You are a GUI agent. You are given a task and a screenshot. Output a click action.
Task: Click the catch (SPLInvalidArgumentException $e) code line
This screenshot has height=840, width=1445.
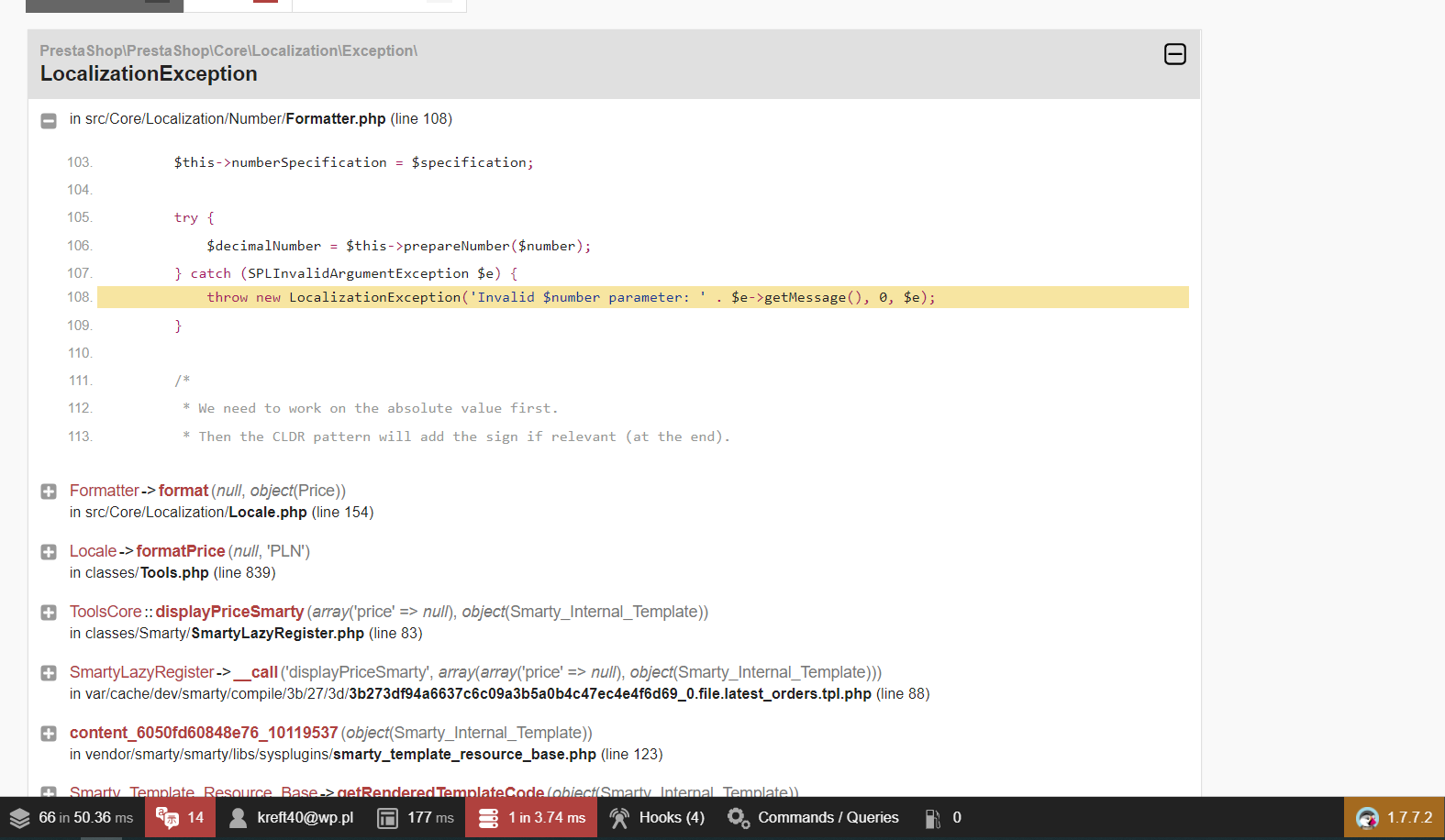coord(346,273)
